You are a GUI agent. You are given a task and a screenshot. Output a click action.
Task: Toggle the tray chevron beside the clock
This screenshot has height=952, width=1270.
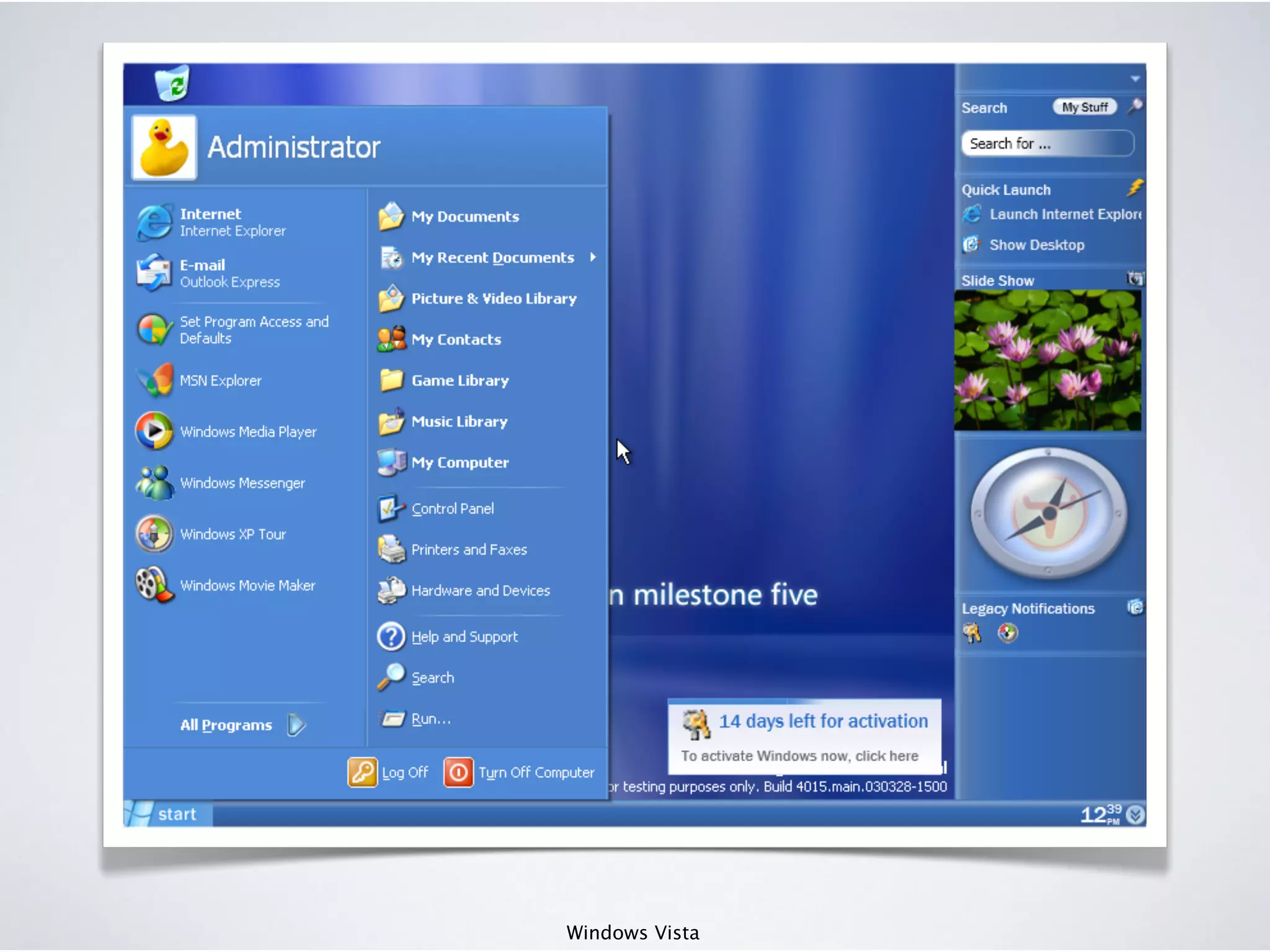(1135, 814)
